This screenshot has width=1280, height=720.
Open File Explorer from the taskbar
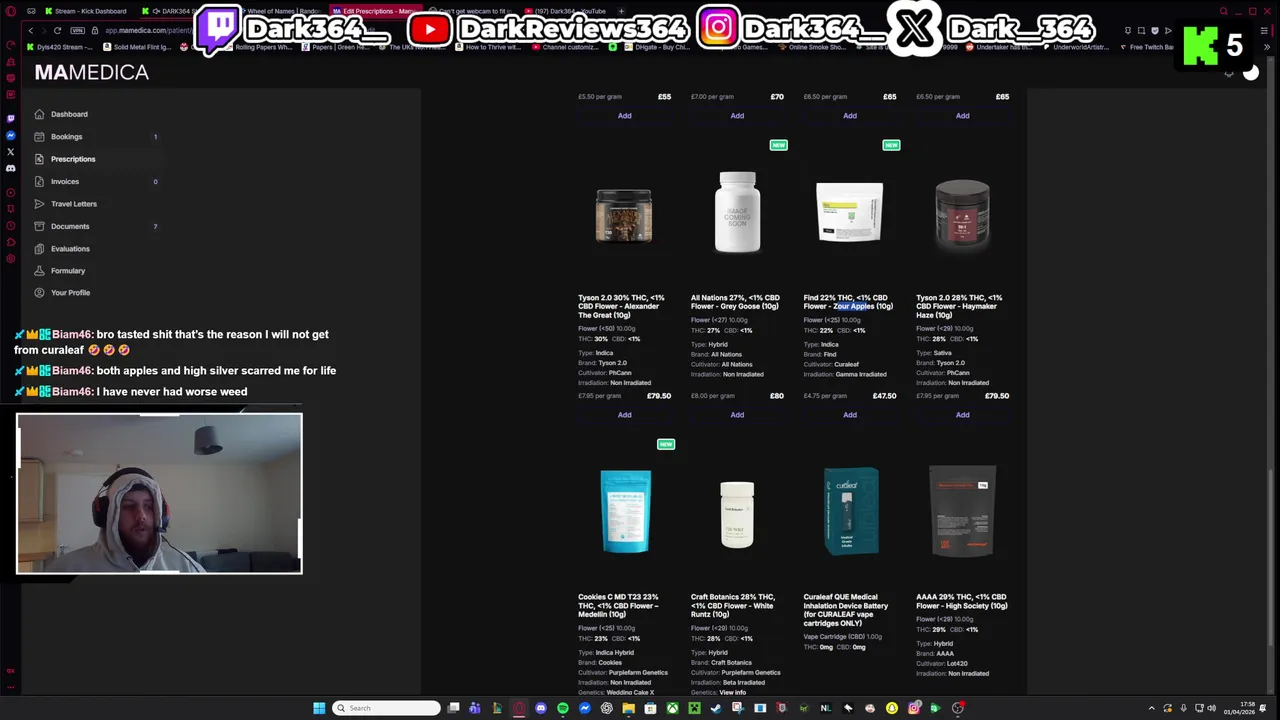pos(628,708)
